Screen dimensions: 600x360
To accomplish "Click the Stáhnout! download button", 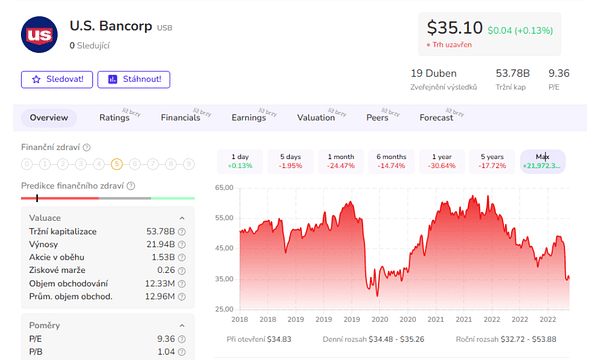I will [x=134, y=80].
